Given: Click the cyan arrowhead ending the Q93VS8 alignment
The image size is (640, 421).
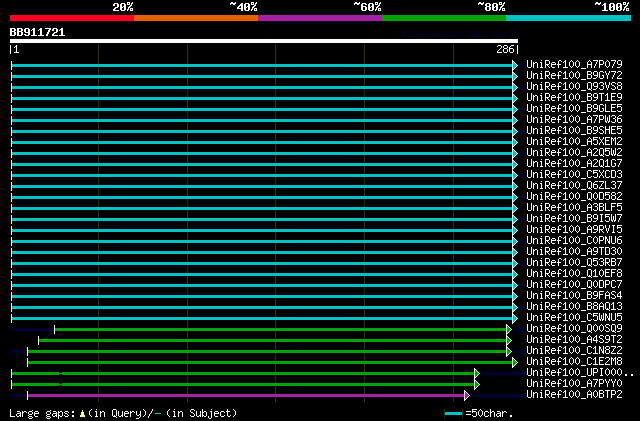Looking at the screenshot, I should click(x=515, y=87).
